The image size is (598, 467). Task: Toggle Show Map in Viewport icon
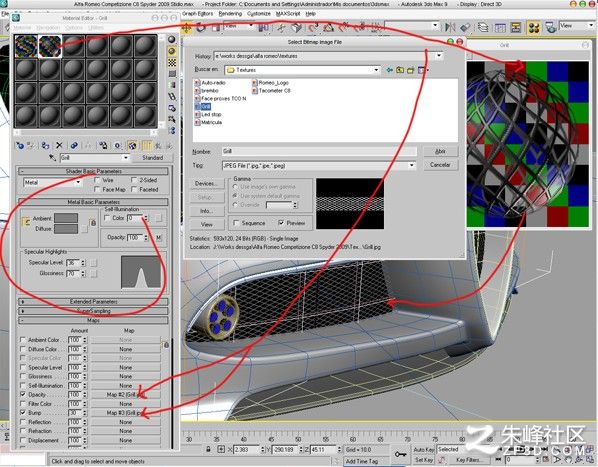(x=132, y=146)
